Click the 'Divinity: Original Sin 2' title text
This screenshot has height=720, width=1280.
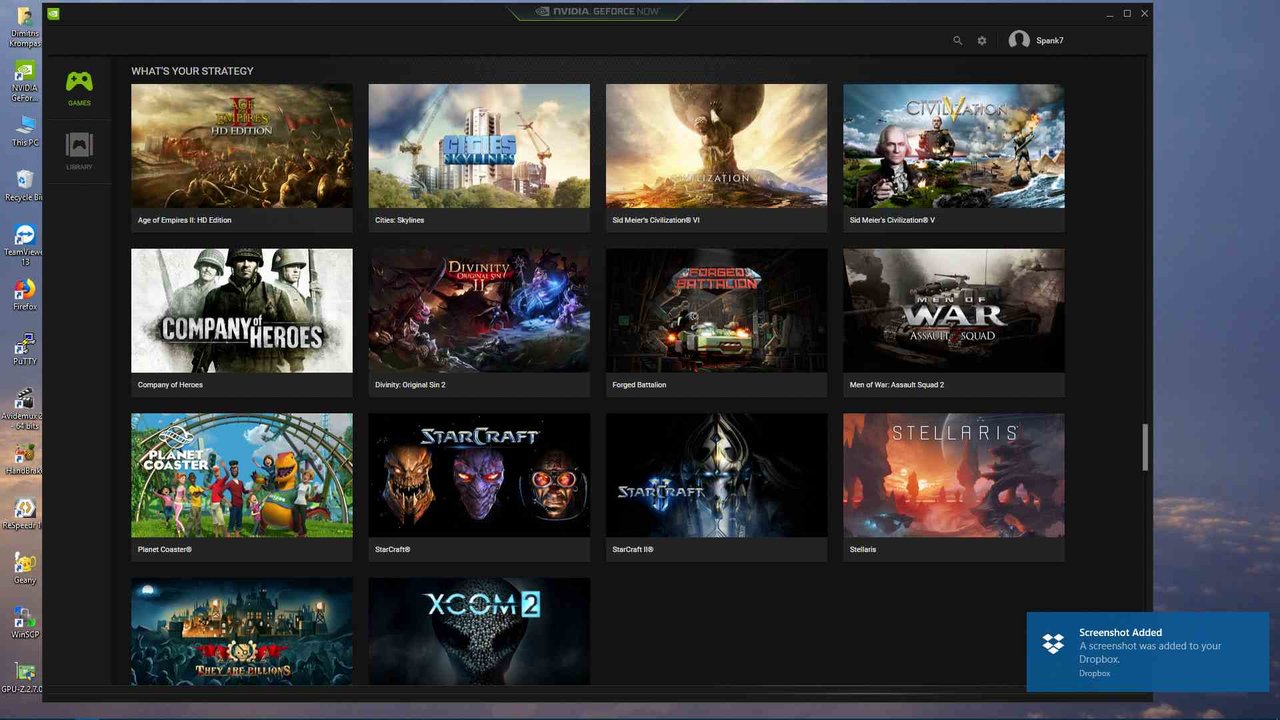coord(410,385)
